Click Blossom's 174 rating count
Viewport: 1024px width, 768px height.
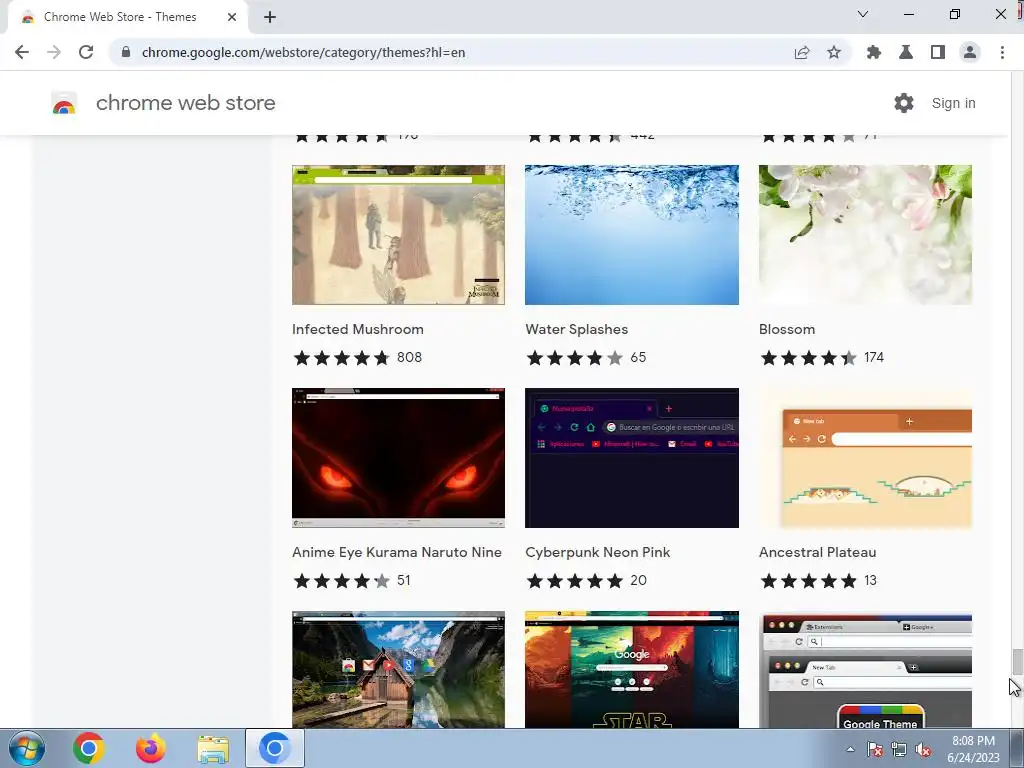(874, 357)
